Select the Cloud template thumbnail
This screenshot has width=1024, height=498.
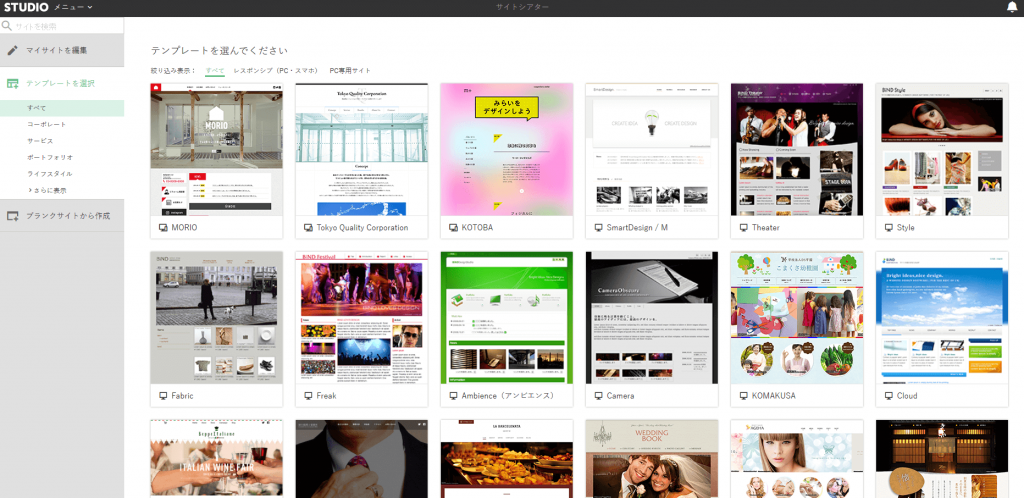pyautogui.click(x=942, y=318)
